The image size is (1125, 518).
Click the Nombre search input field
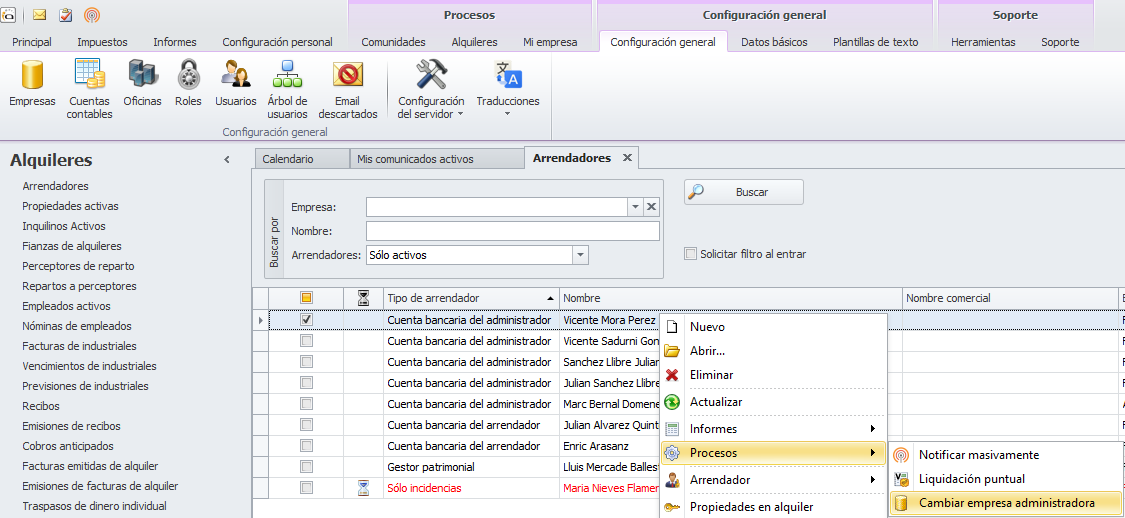point(512,231)
